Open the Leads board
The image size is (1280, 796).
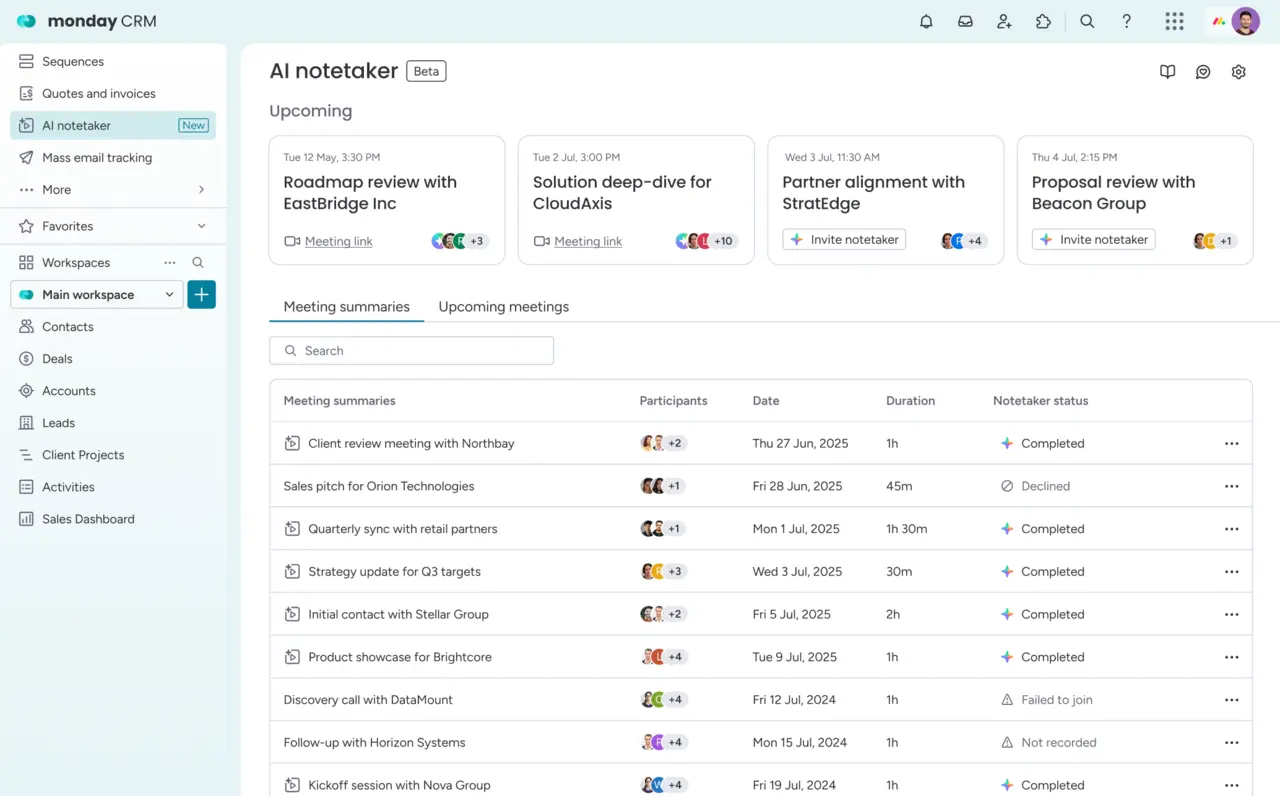[x=113, y=423]
